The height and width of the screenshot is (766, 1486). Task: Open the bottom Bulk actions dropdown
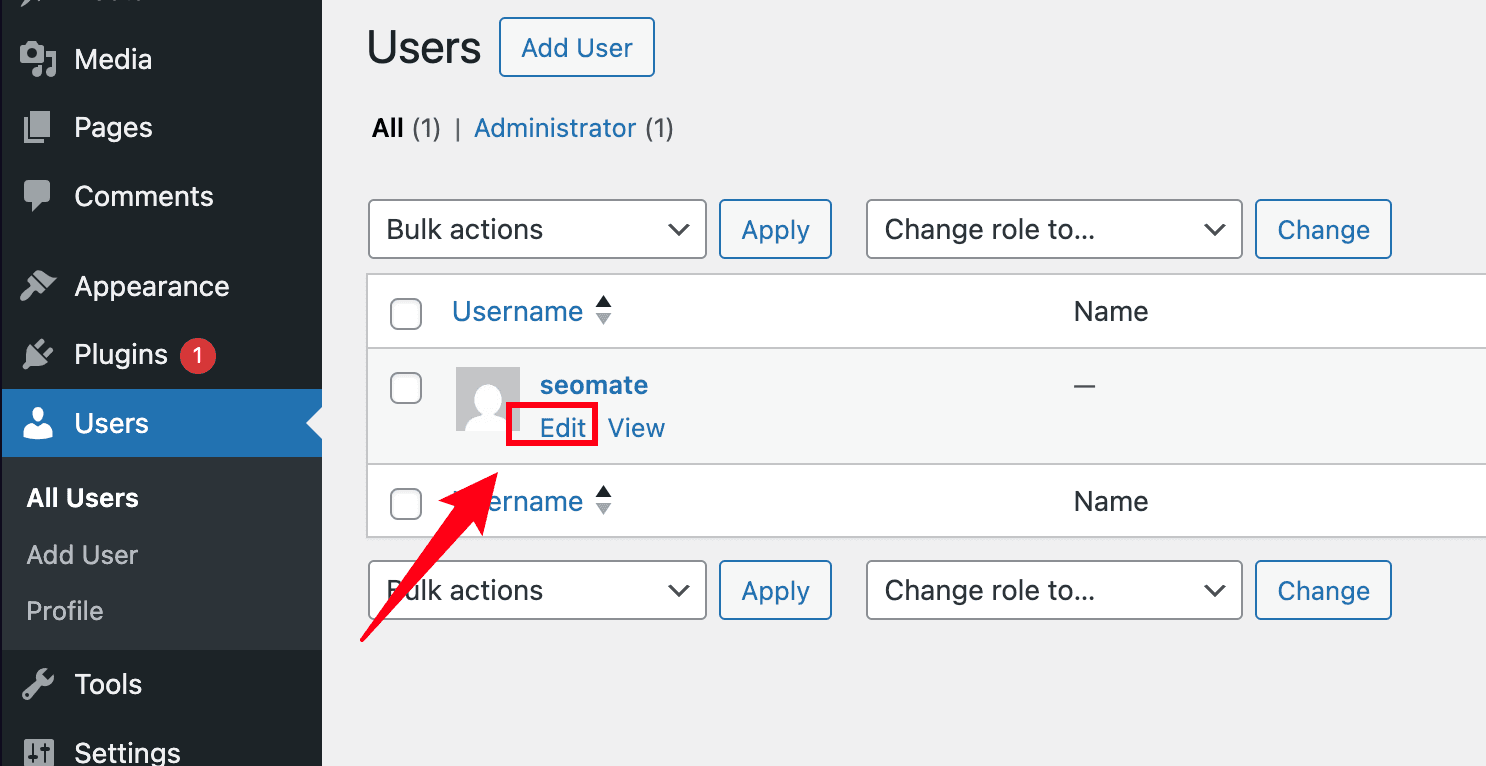click(x=537, y=590)
